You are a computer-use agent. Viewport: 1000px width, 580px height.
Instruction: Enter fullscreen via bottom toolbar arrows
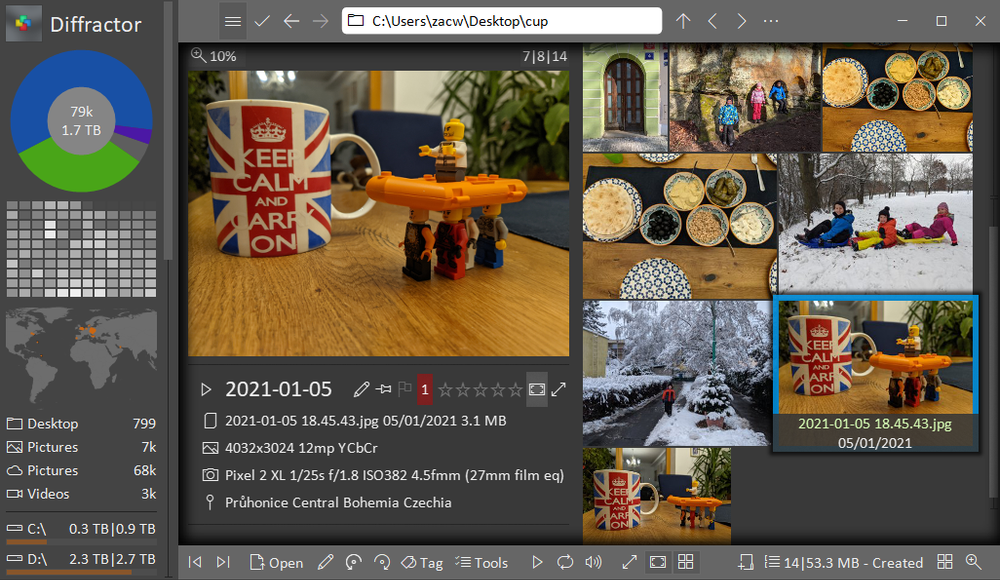coord(629,562)
